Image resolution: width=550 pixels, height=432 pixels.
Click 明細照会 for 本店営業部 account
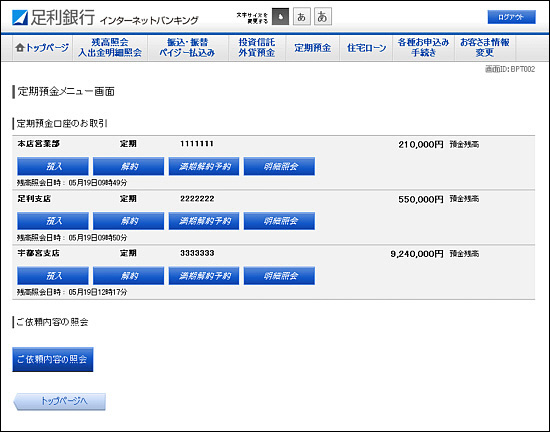click(279, 166)
